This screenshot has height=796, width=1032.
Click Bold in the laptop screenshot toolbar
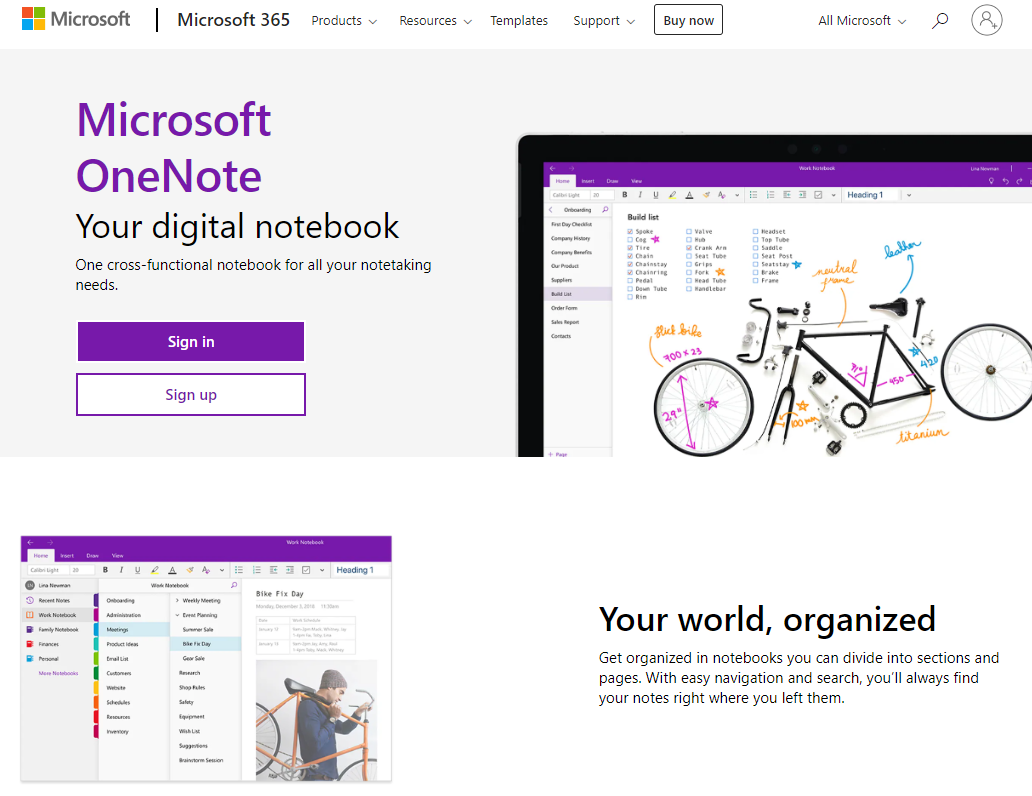pos(625,195)
